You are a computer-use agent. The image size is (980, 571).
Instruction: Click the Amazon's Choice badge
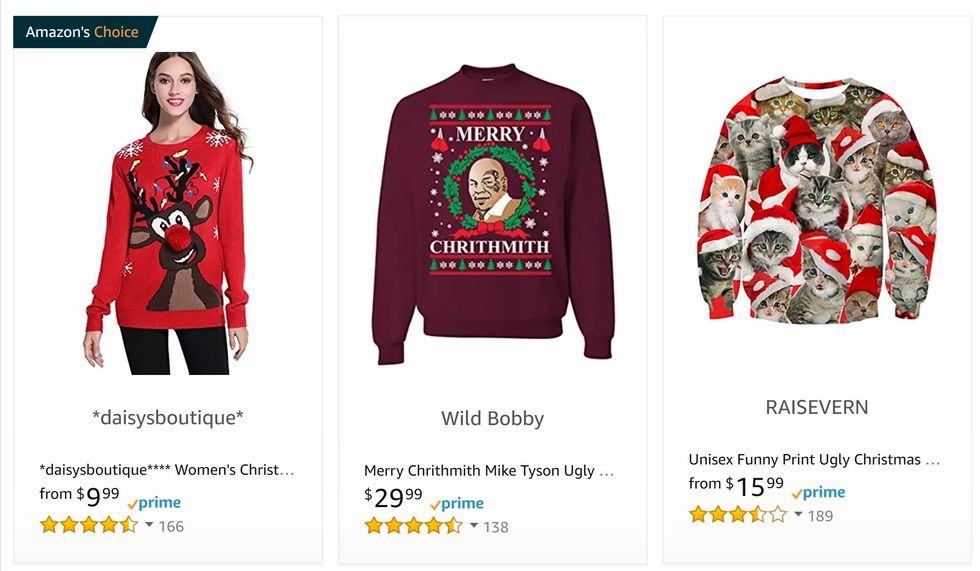[x=83, y=32]
